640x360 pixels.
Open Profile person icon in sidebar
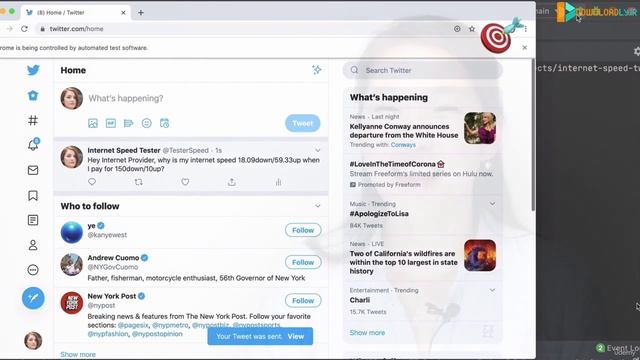[33, 245]
